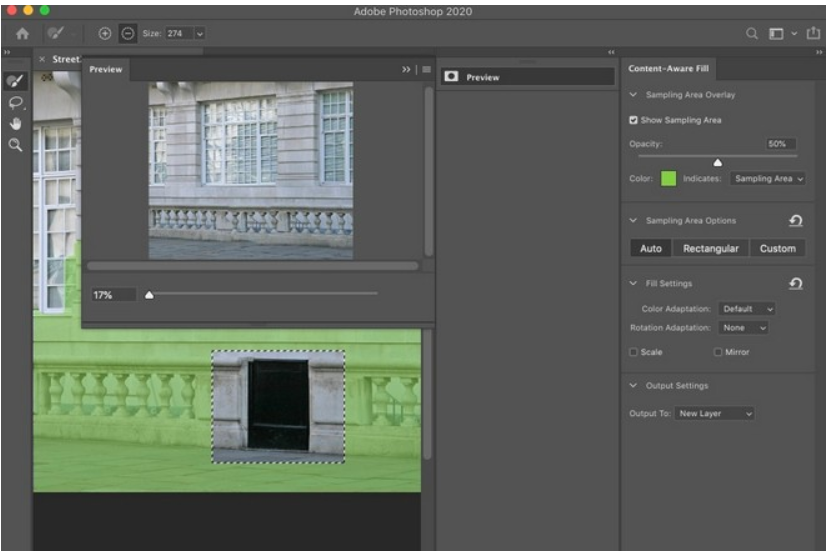Collapse the middle panel with double left arrows
828x551 pixels.
(x=611, y=52)
